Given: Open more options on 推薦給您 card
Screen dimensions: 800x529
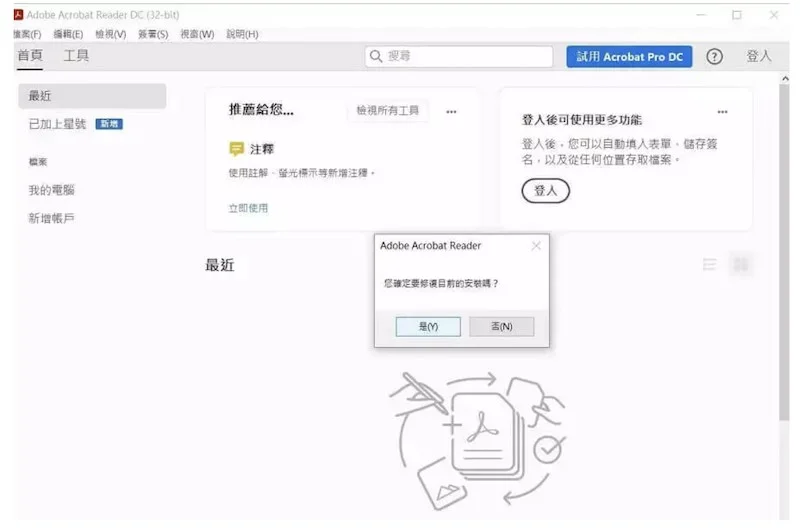Looking at the screenshot, I should (x=452, y=112).
